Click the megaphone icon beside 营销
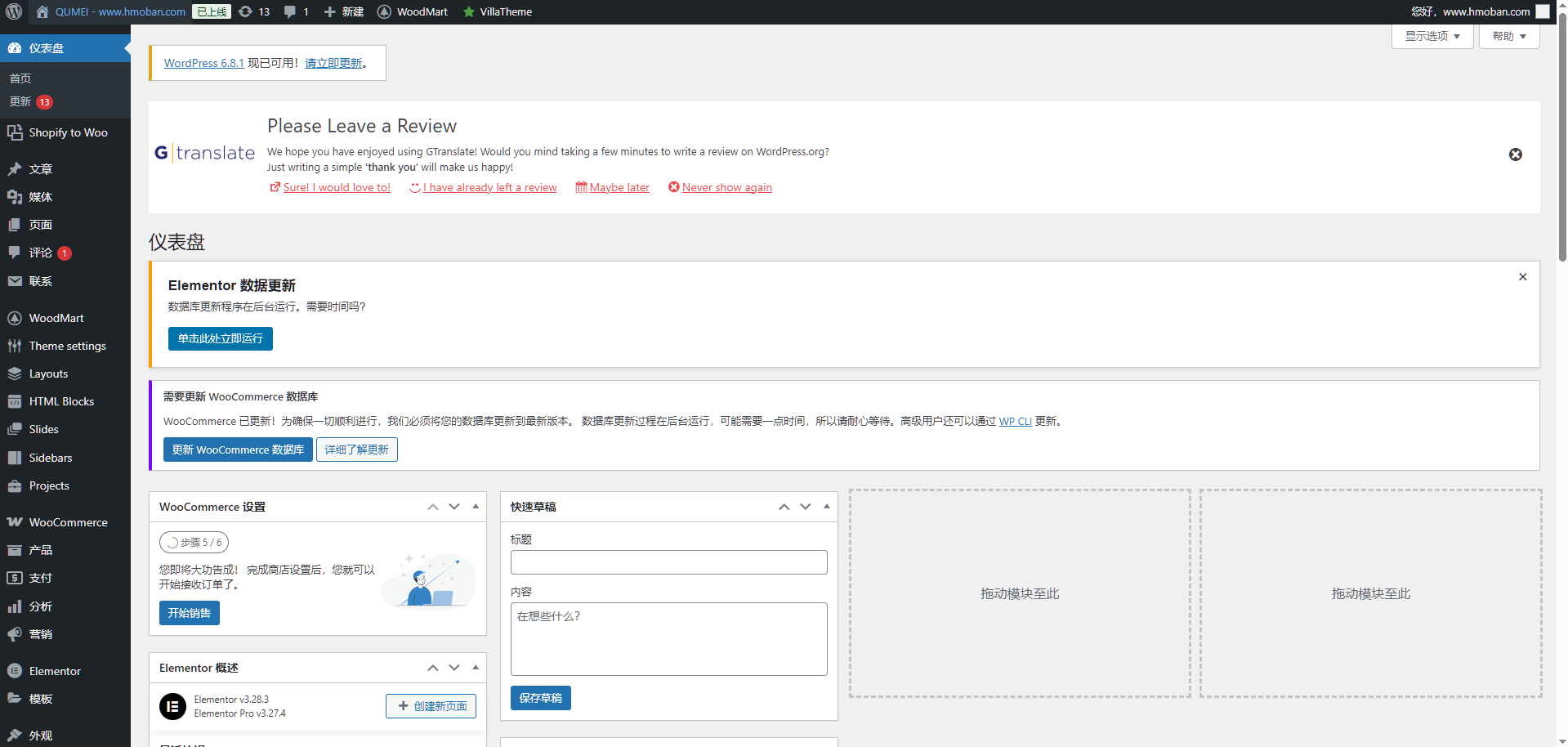 pyautogui.click(x=15, y=634)
